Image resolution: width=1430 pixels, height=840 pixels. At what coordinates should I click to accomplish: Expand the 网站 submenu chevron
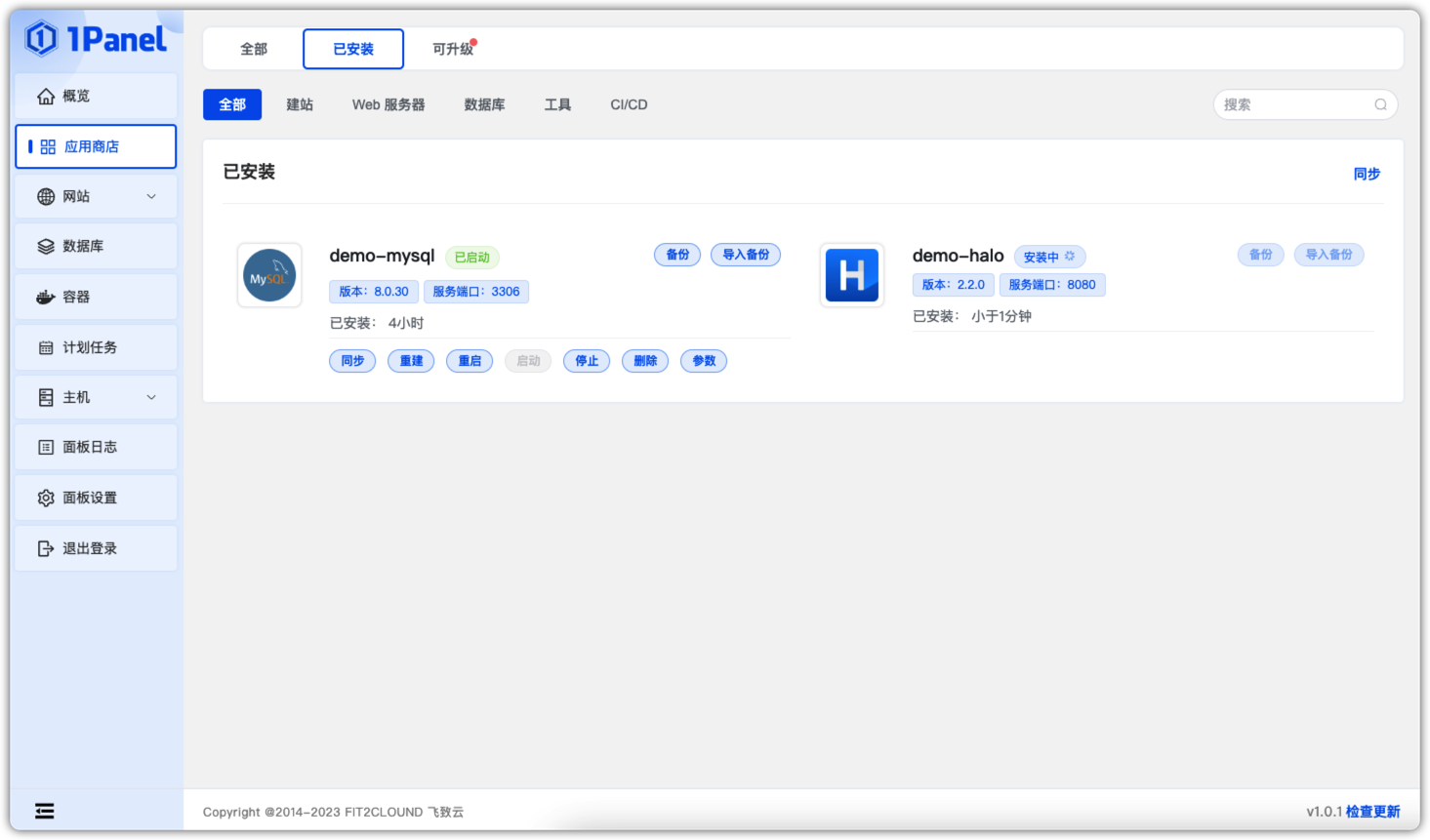151,196
